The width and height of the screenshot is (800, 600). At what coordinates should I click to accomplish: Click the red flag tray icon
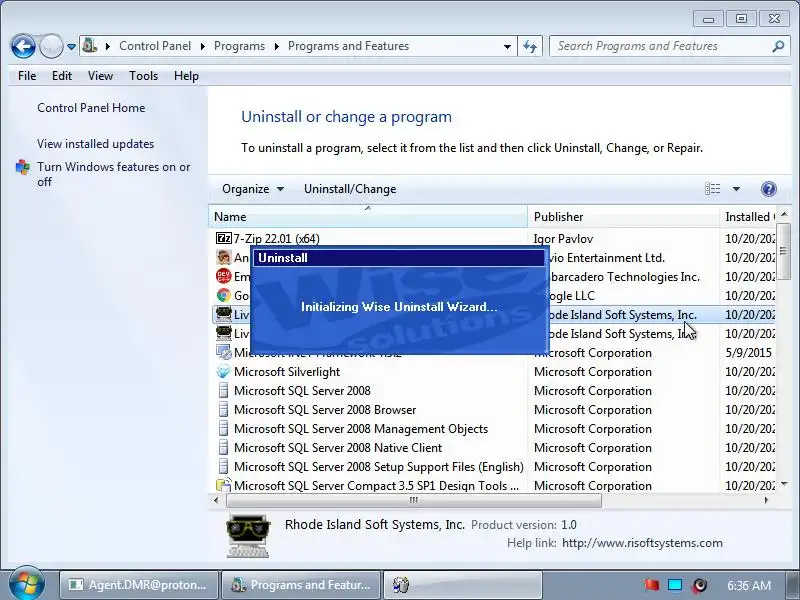tap(651, 584)
